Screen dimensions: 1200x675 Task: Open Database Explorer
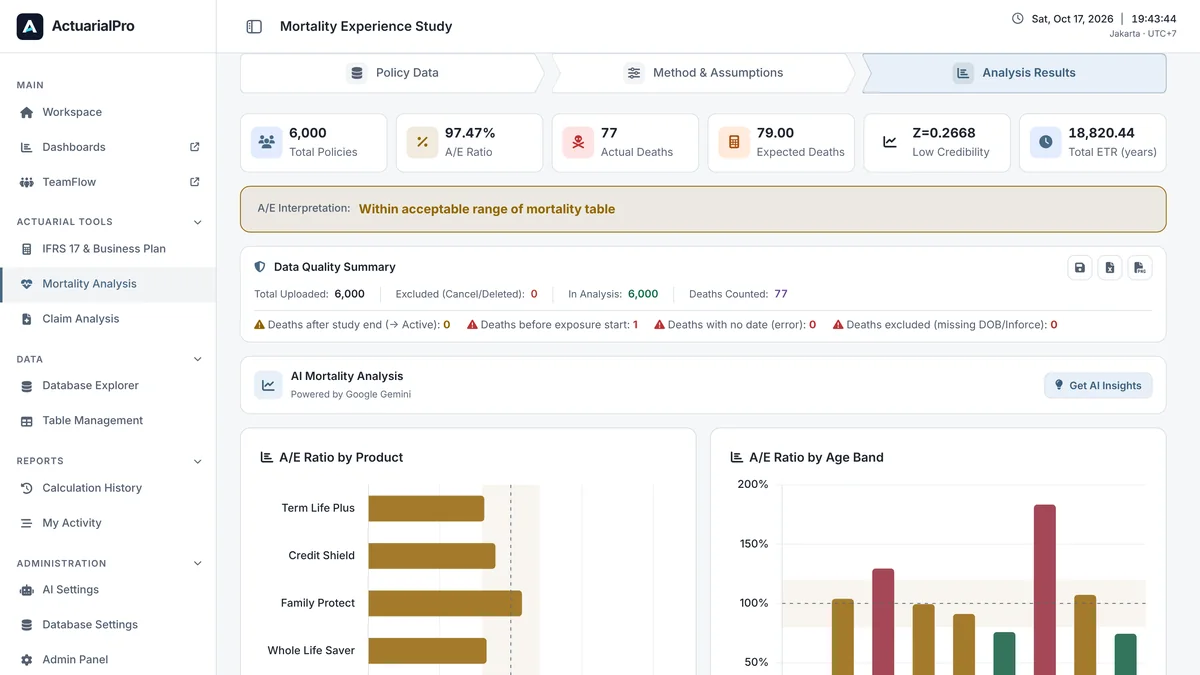(x=108, y=386)
